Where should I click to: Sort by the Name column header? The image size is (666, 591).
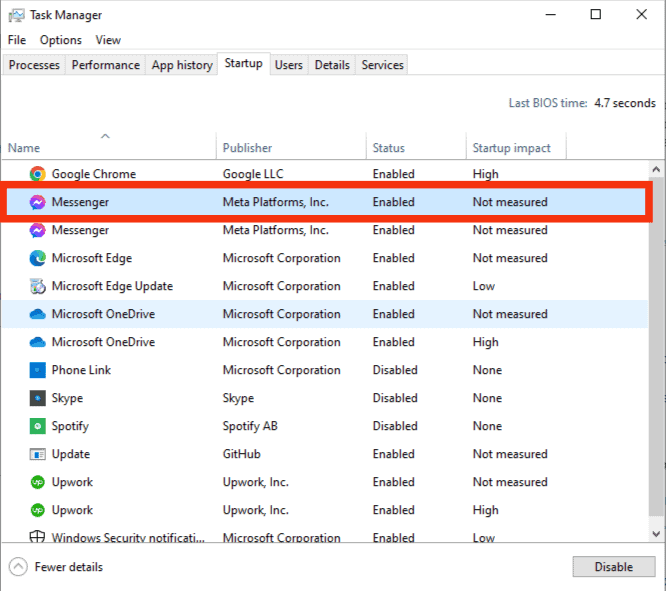click(x=109, y=146)
